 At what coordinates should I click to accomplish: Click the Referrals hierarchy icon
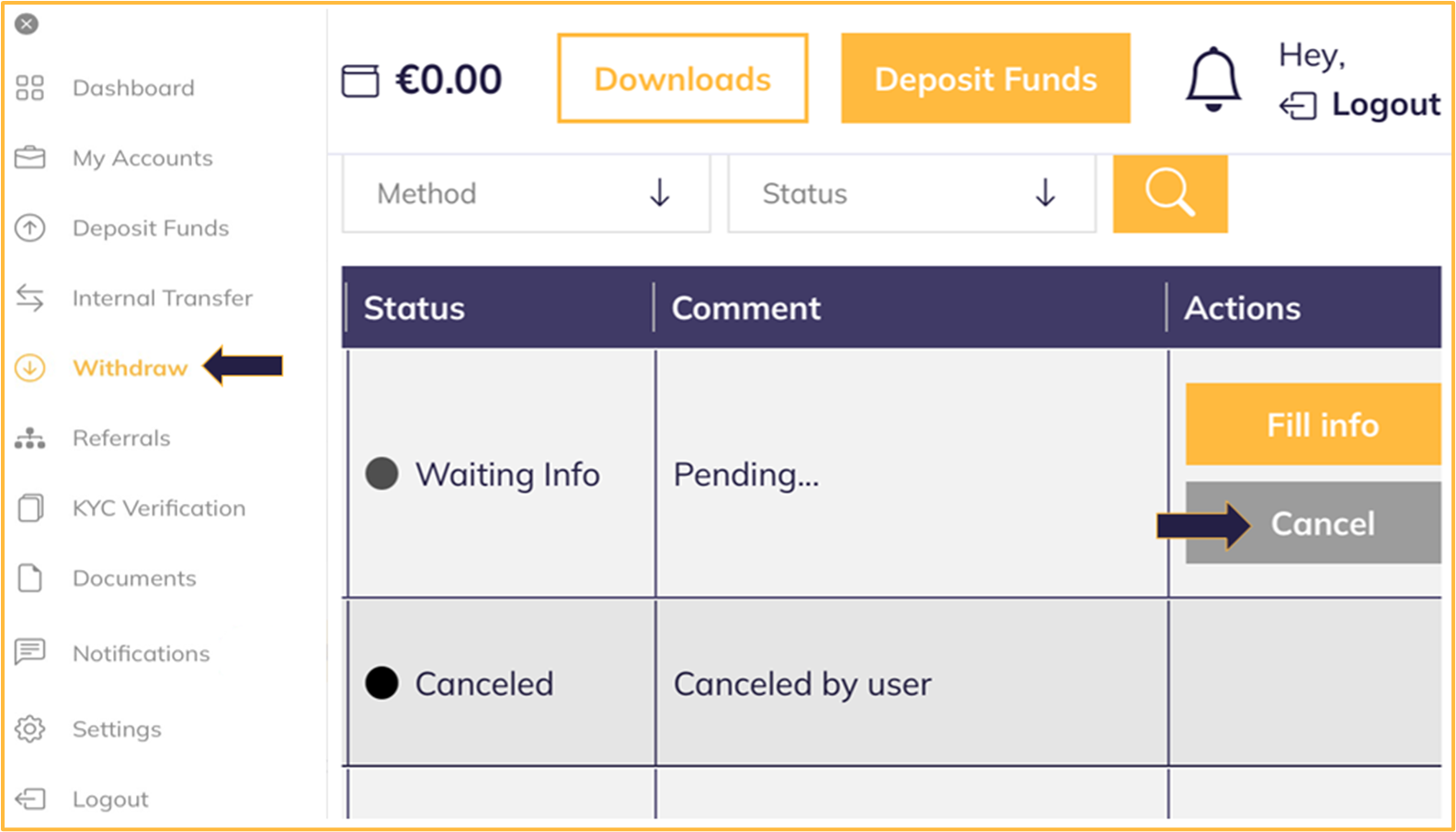[29, 439]
